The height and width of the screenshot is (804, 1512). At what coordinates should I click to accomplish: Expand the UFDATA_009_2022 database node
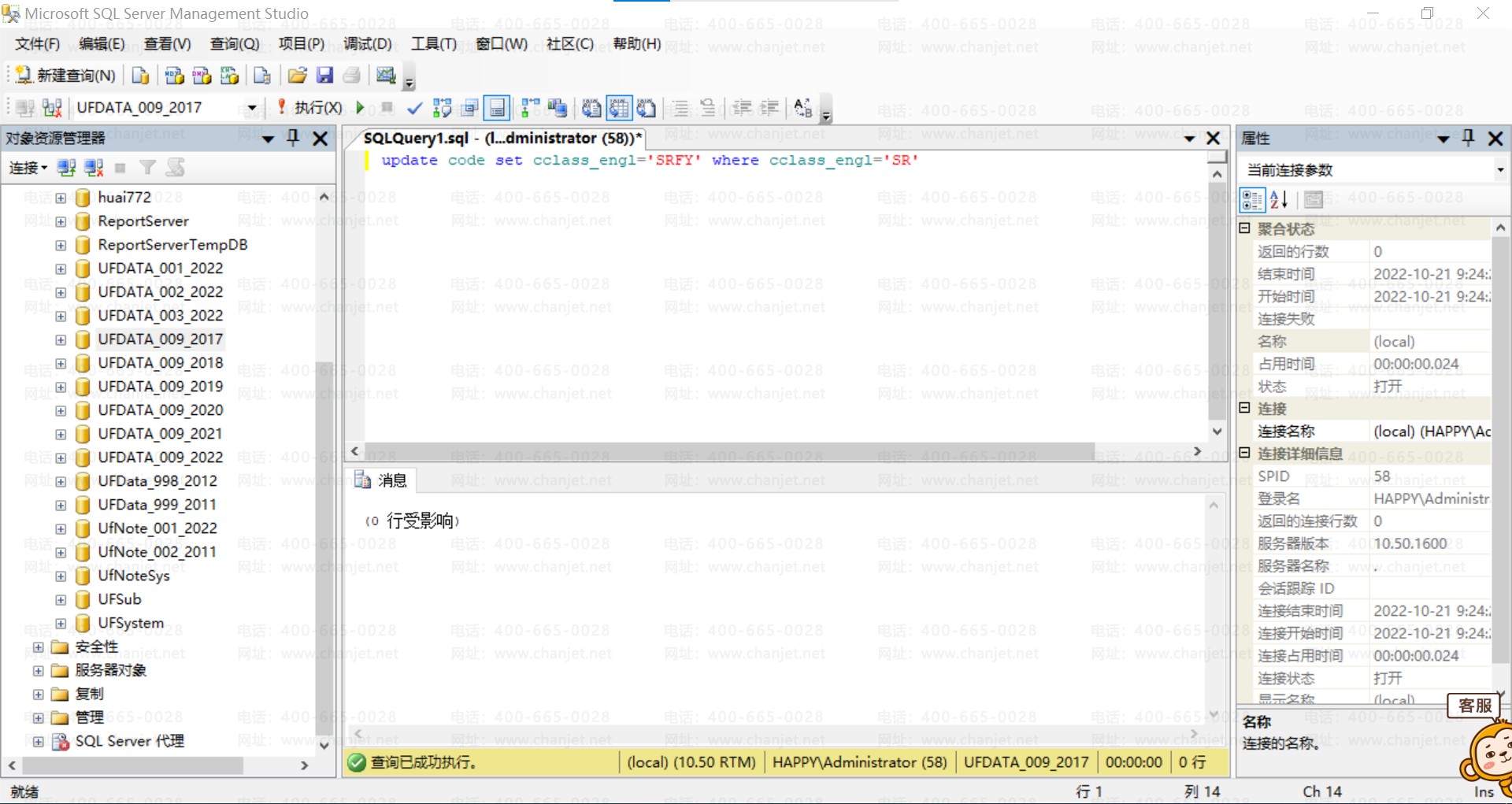pyautogui.click(x=61, y=458)
